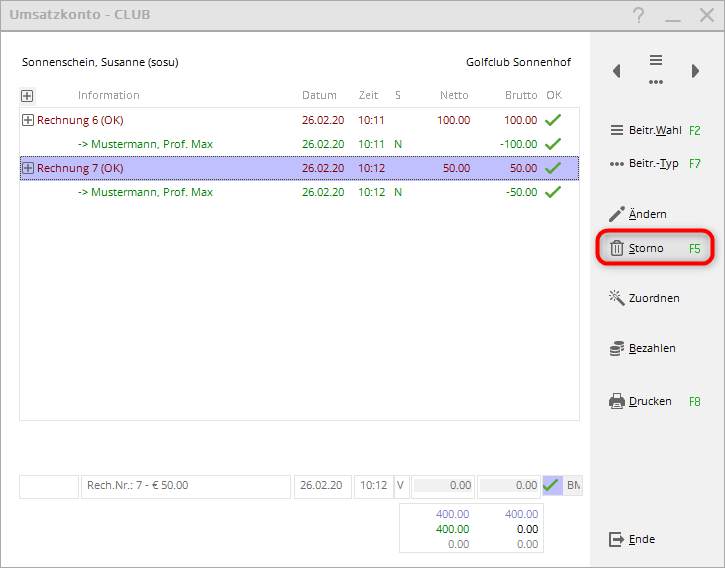Click the Ändern pencil icon
The image size is (725, 568).
coord(617,214)
